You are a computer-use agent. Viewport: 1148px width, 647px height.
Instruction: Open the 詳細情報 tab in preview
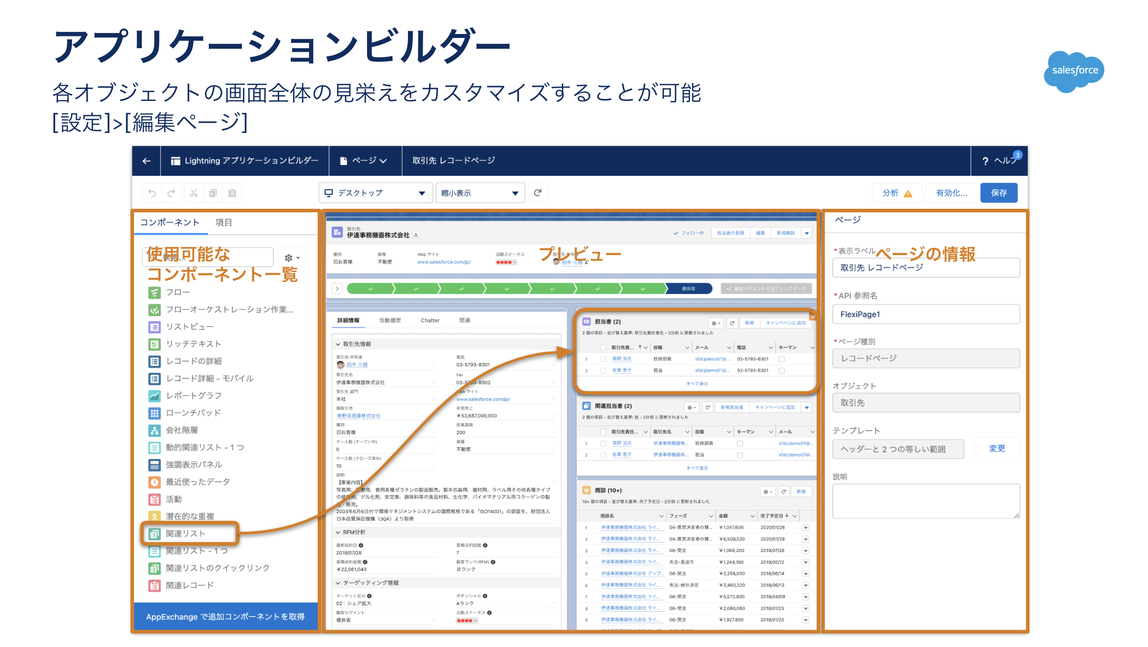pos(348,321)
